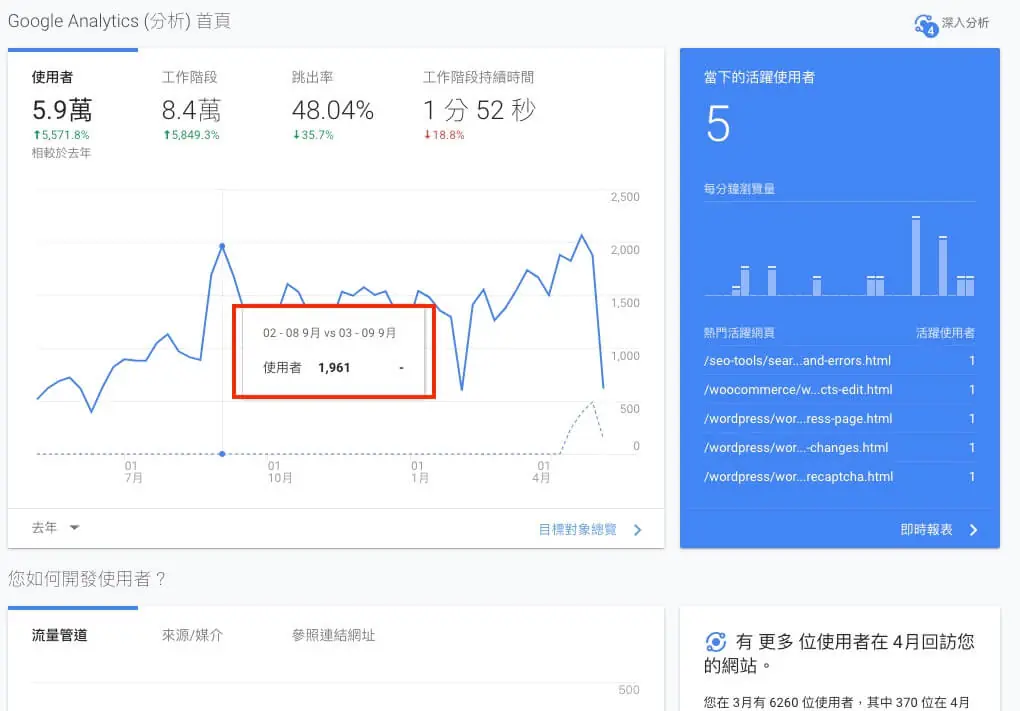Open the 即時報表 link

(x=926, y=530)
